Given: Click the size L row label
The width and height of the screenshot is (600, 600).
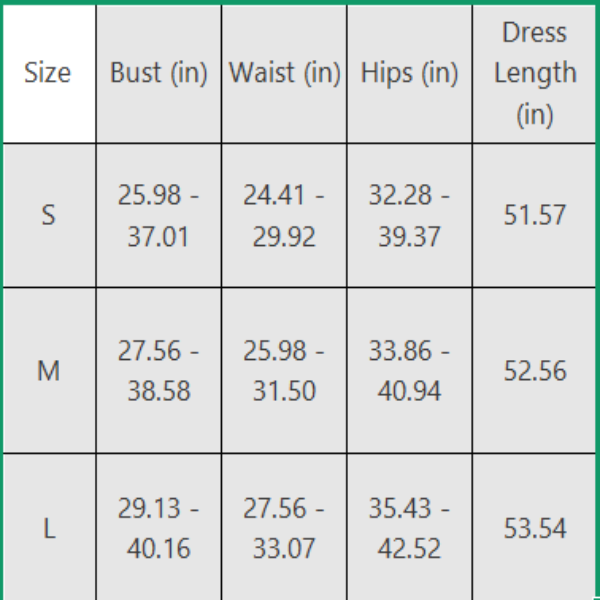Looking at the screenshot, I should click(x=48, y=528).
